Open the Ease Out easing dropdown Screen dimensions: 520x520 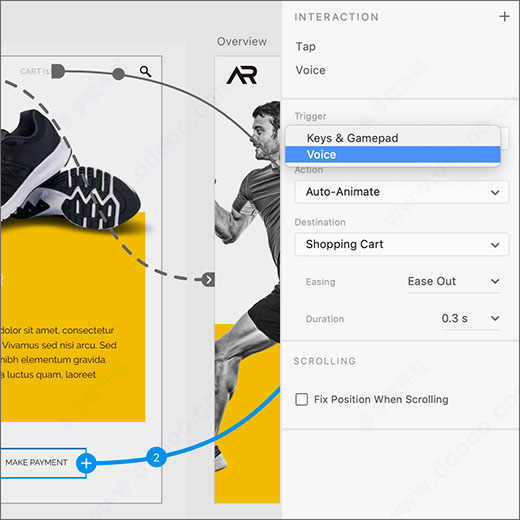click(x=454, y=282)
